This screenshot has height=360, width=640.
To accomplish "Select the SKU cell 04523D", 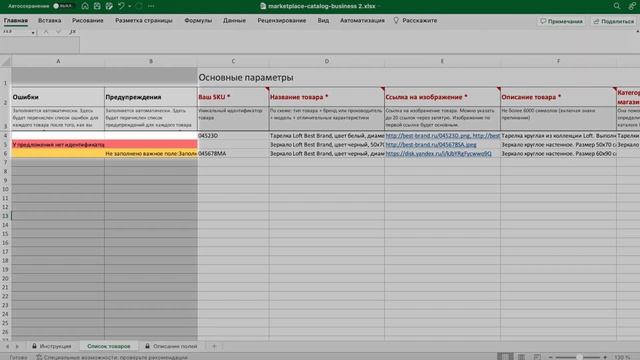I will click(233, 136).
